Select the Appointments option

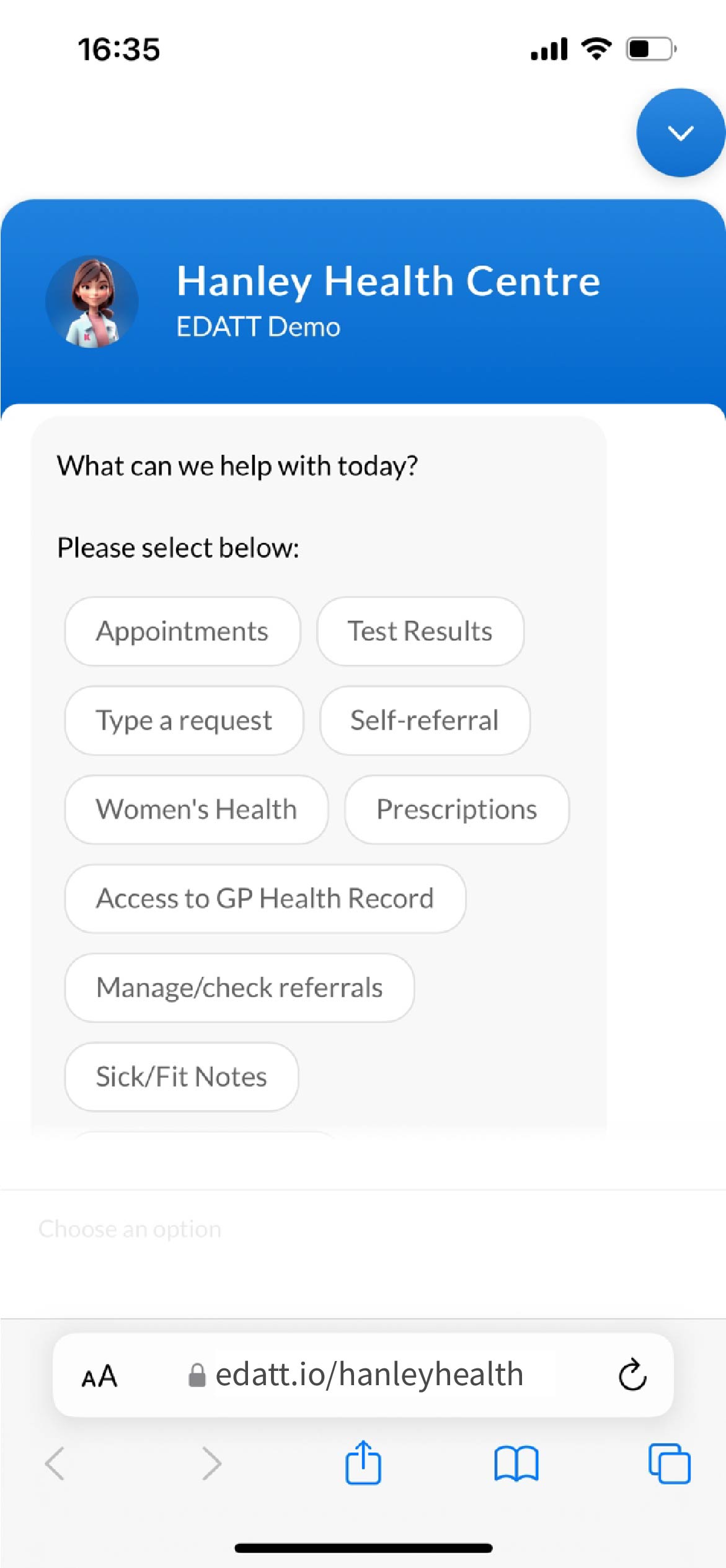182,630
